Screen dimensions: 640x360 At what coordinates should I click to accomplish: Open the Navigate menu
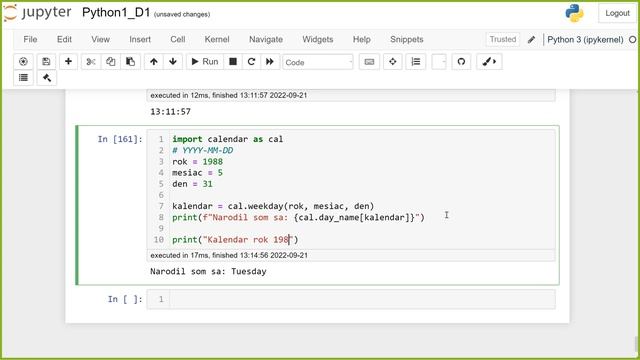tap(266, 40)
